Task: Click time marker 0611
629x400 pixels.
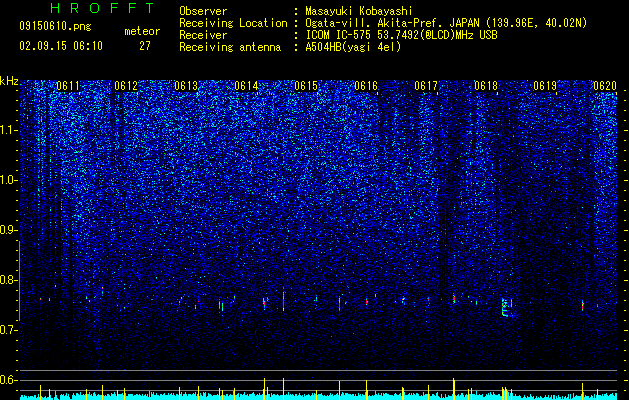Action: tap(68, 86)
